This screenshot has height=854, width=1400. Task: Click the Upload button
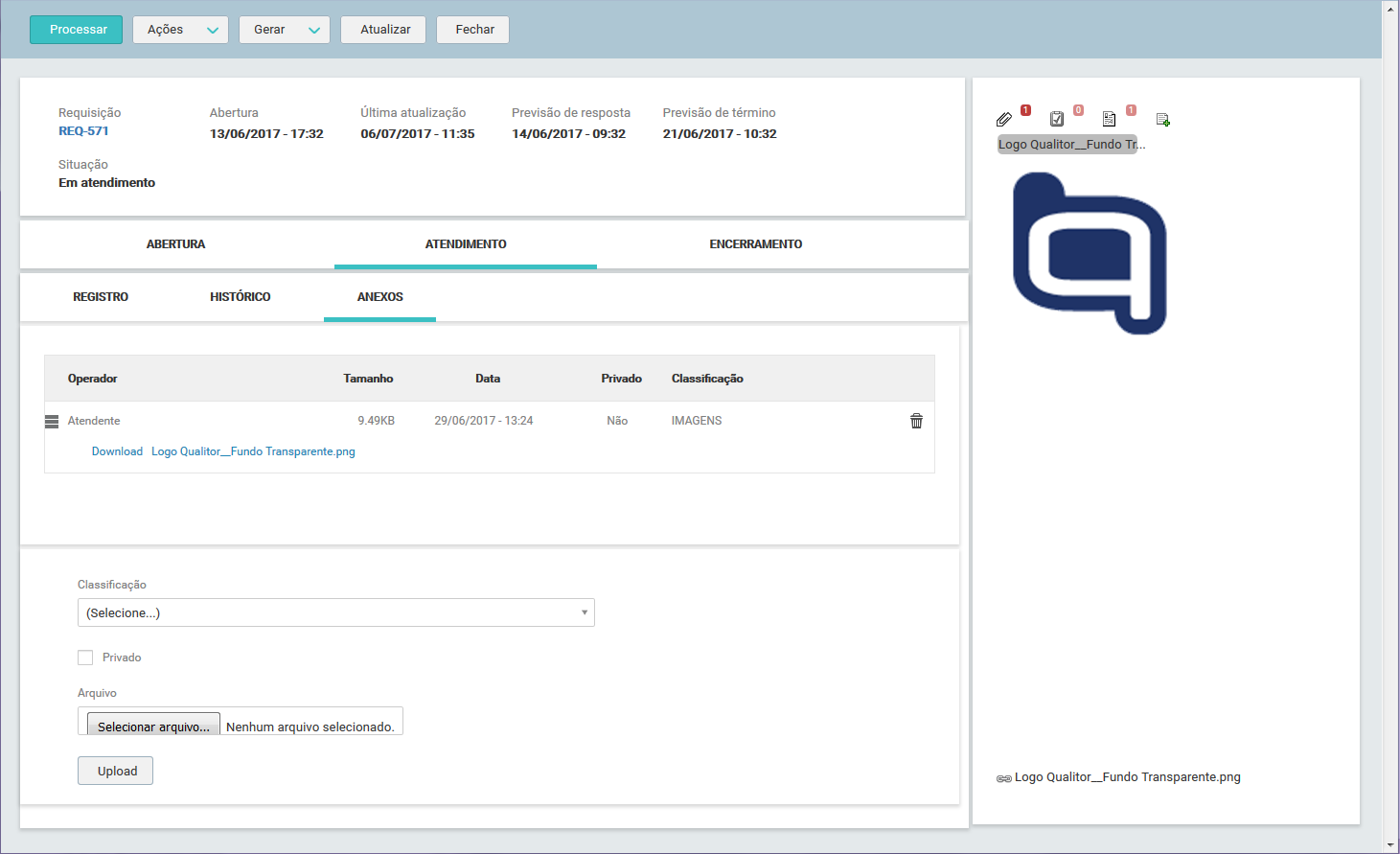pyautogui.click(x=115, y=771)
